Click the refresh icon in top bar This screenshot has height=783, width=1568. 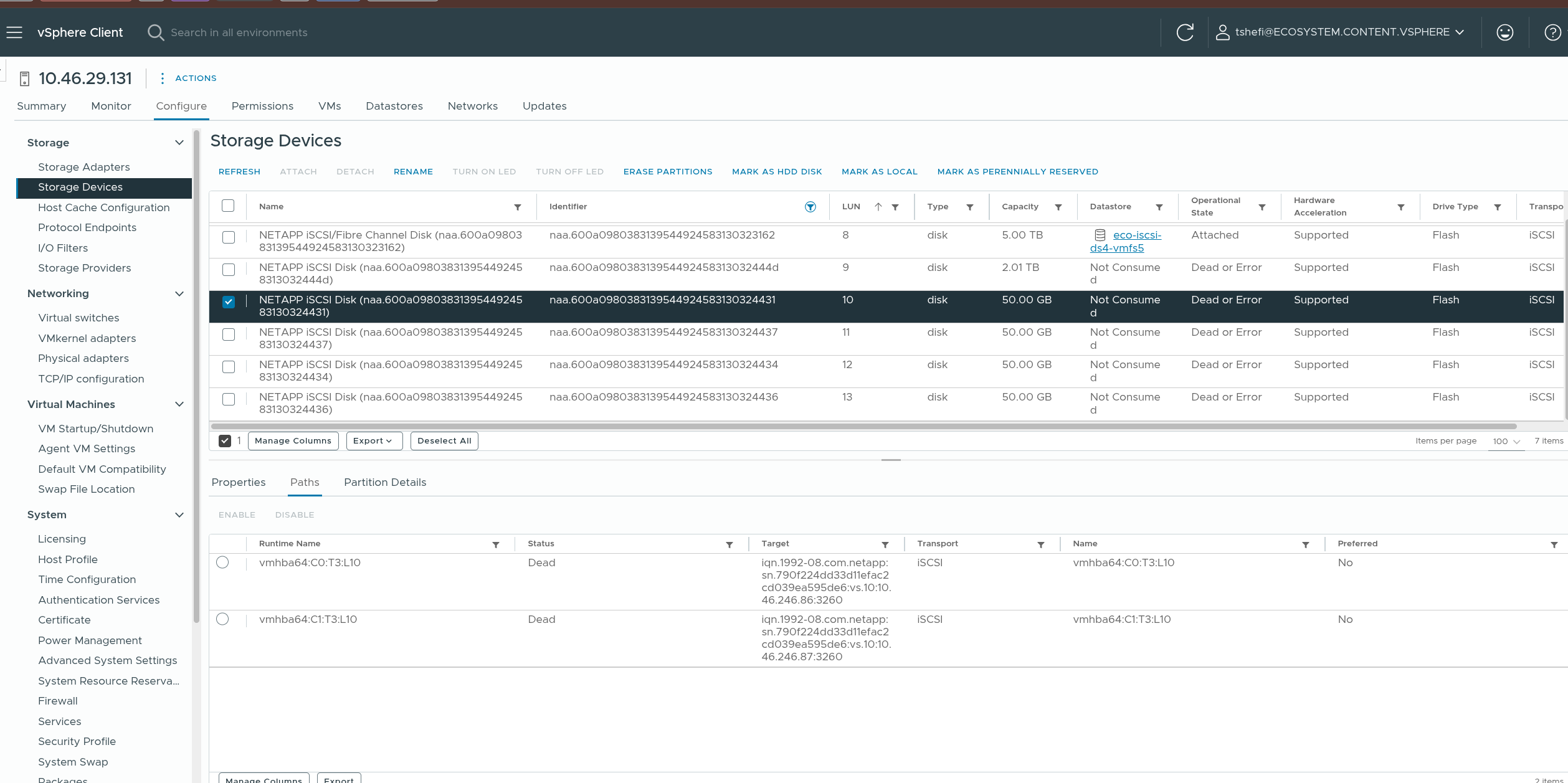(1184, 32)
